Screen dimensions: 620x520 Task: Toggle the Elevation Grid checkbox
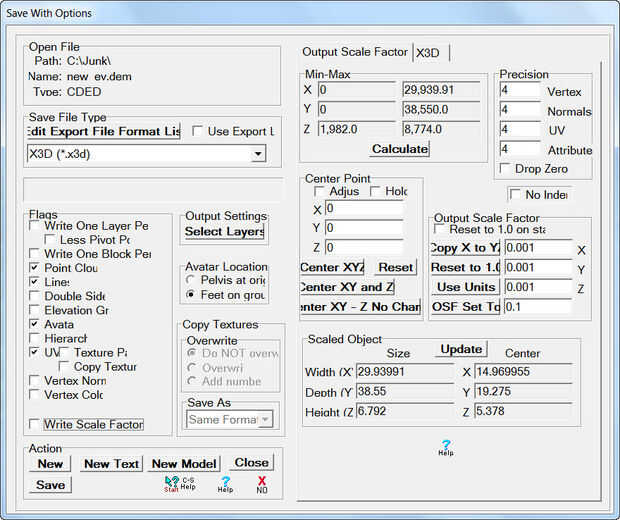[x=34, y=310]
